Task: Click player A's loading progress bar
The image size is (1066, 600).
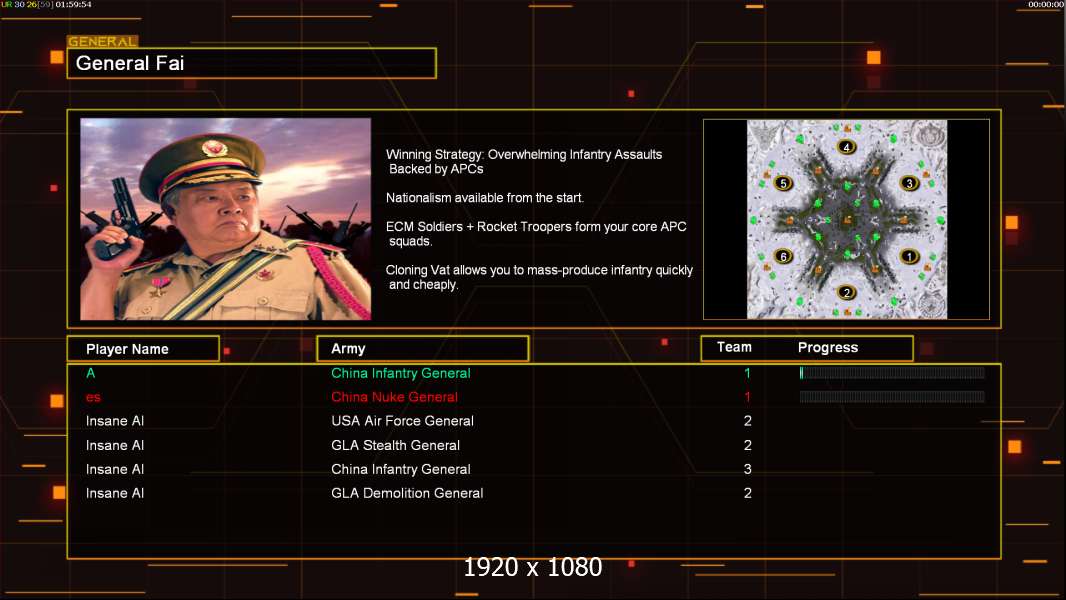Action: pyautogui.click(x=892, y=372)
